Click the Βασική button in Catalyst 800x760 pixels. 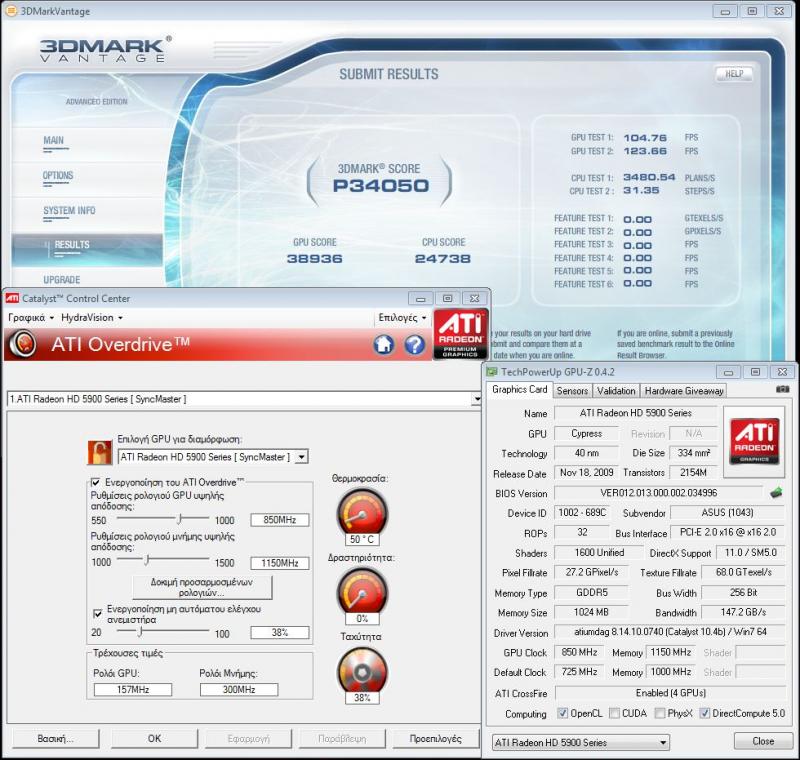(56, 738)
